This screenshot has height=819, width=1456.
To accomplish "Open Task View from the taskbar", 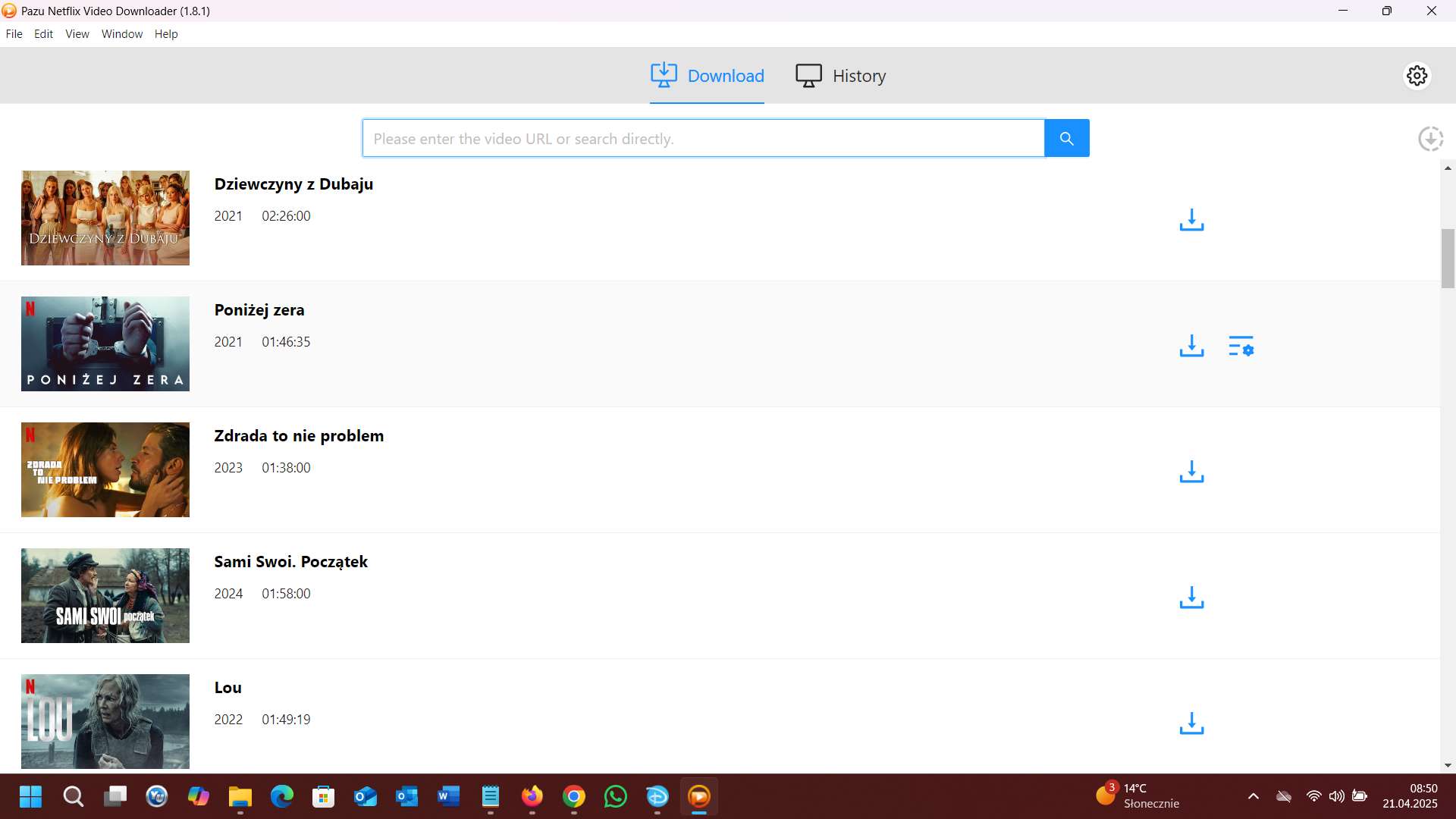I will coord(115,796).
